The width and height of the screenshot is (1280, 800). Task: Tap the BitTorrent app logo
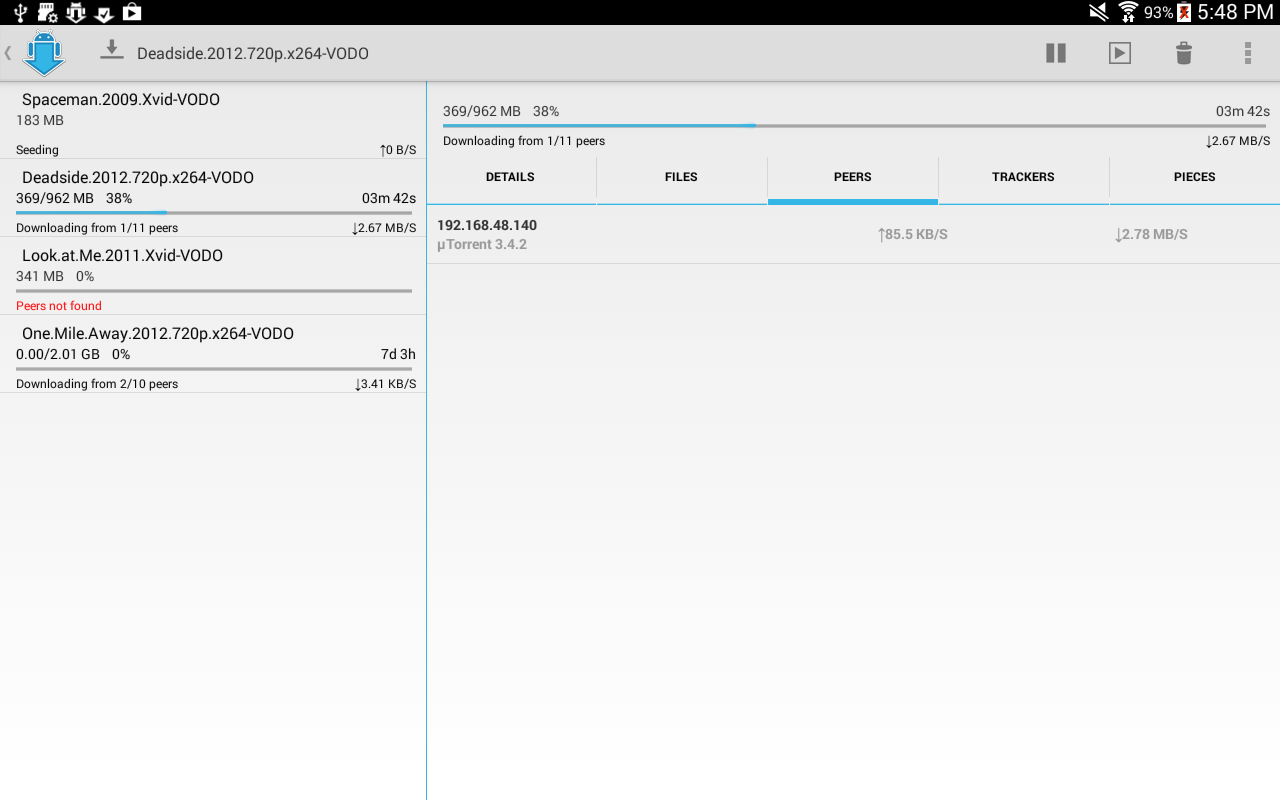pos(44,53)
